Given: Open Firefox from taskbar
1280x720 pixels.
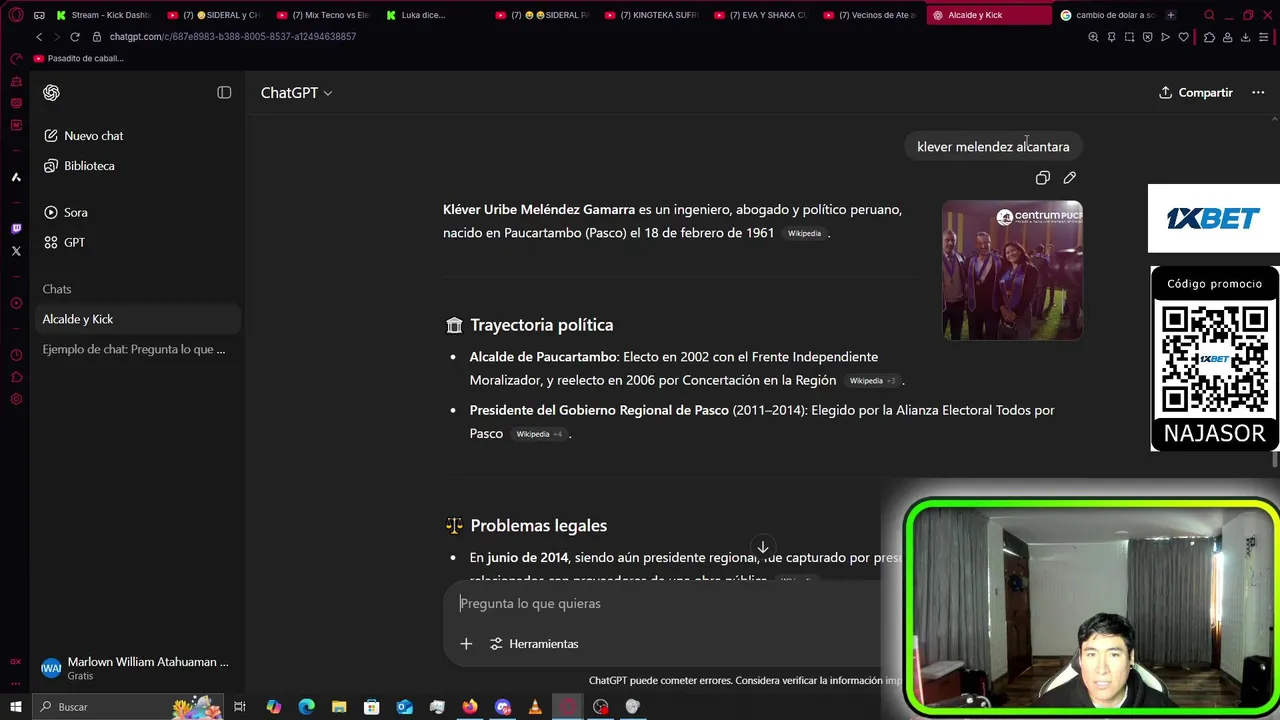Looking at the screenshot, I should [470, 707].
